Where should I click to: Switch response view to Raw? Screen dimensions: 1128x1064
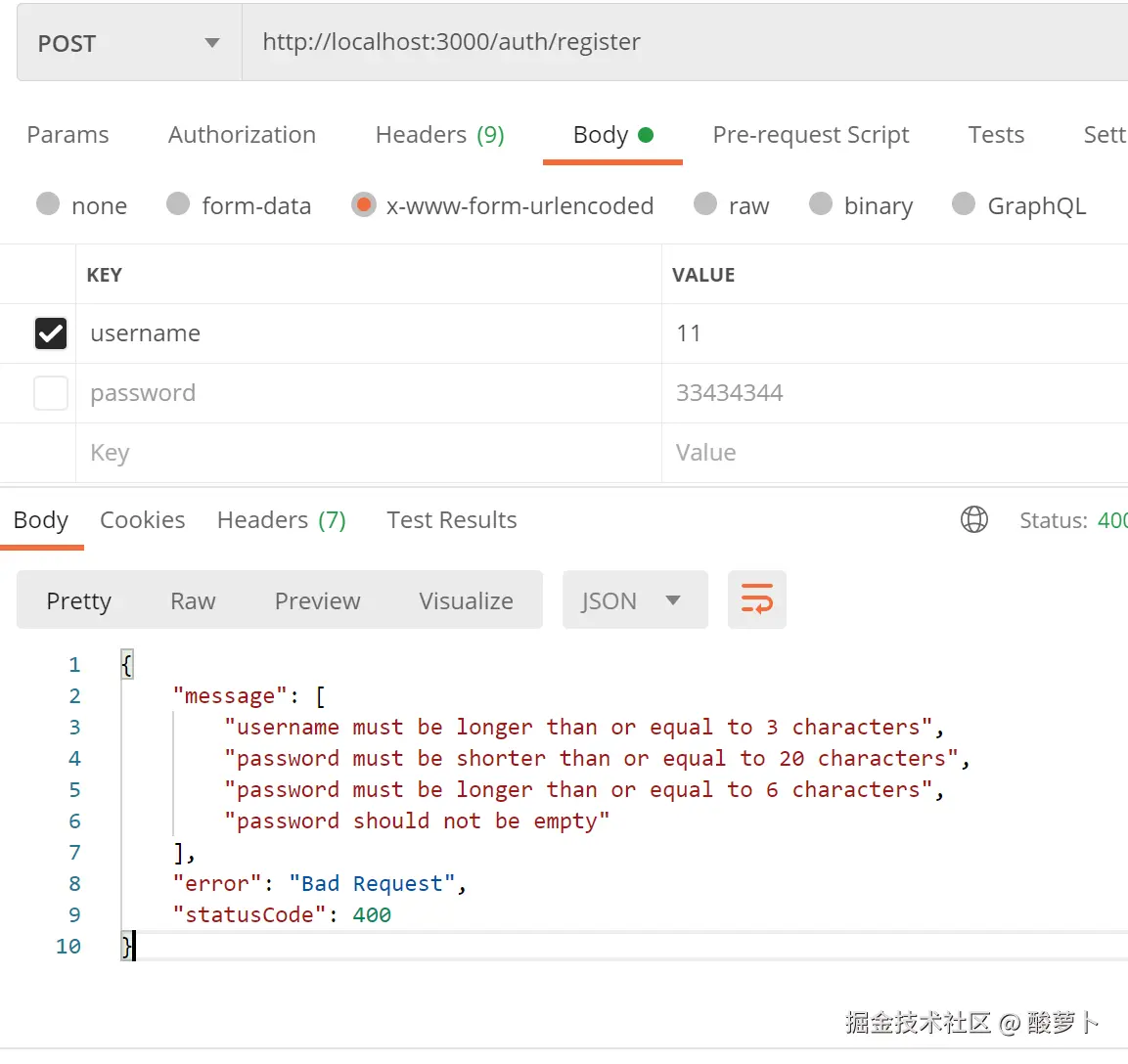tap(193, 601)
